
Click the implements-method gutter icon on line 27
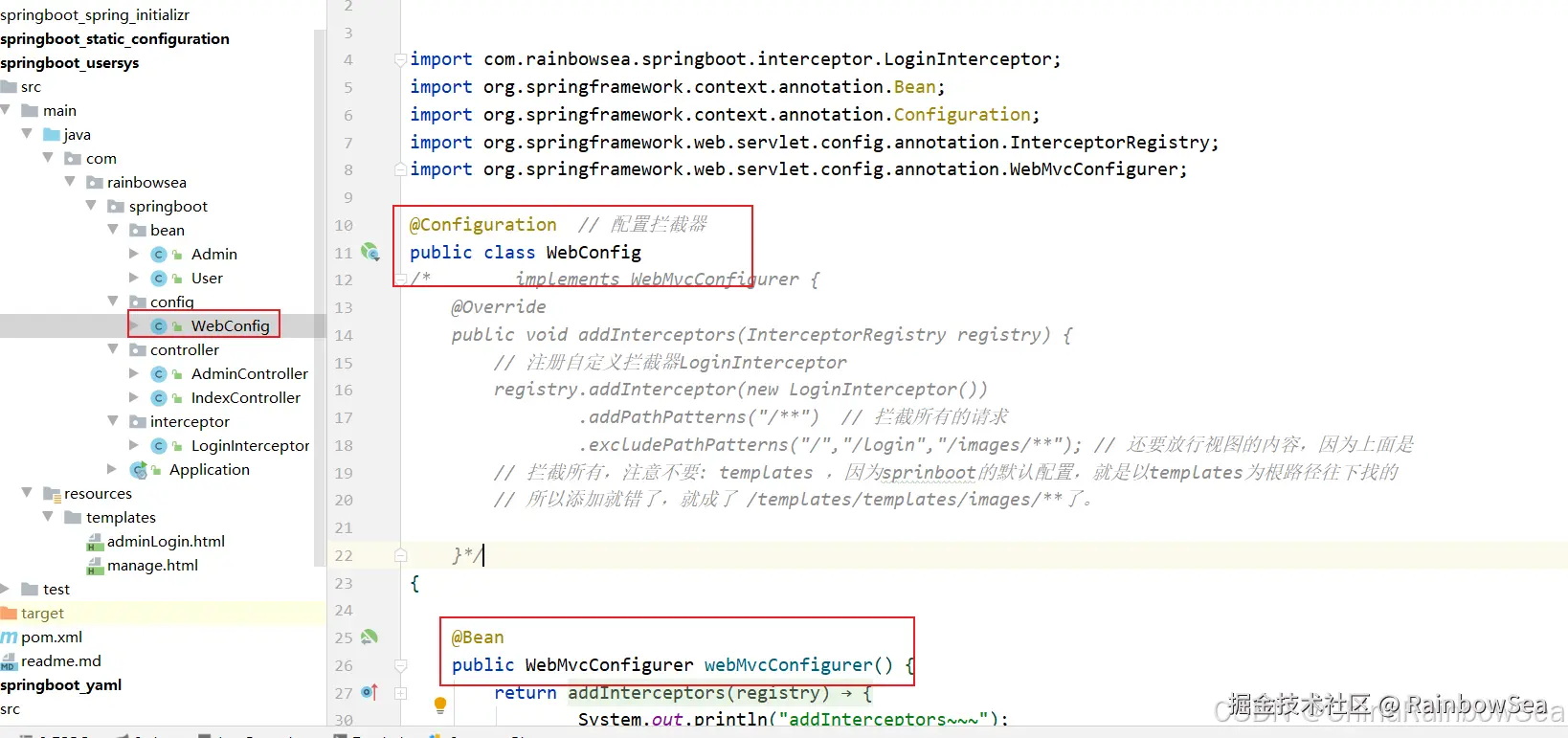(x=370, y=692)
